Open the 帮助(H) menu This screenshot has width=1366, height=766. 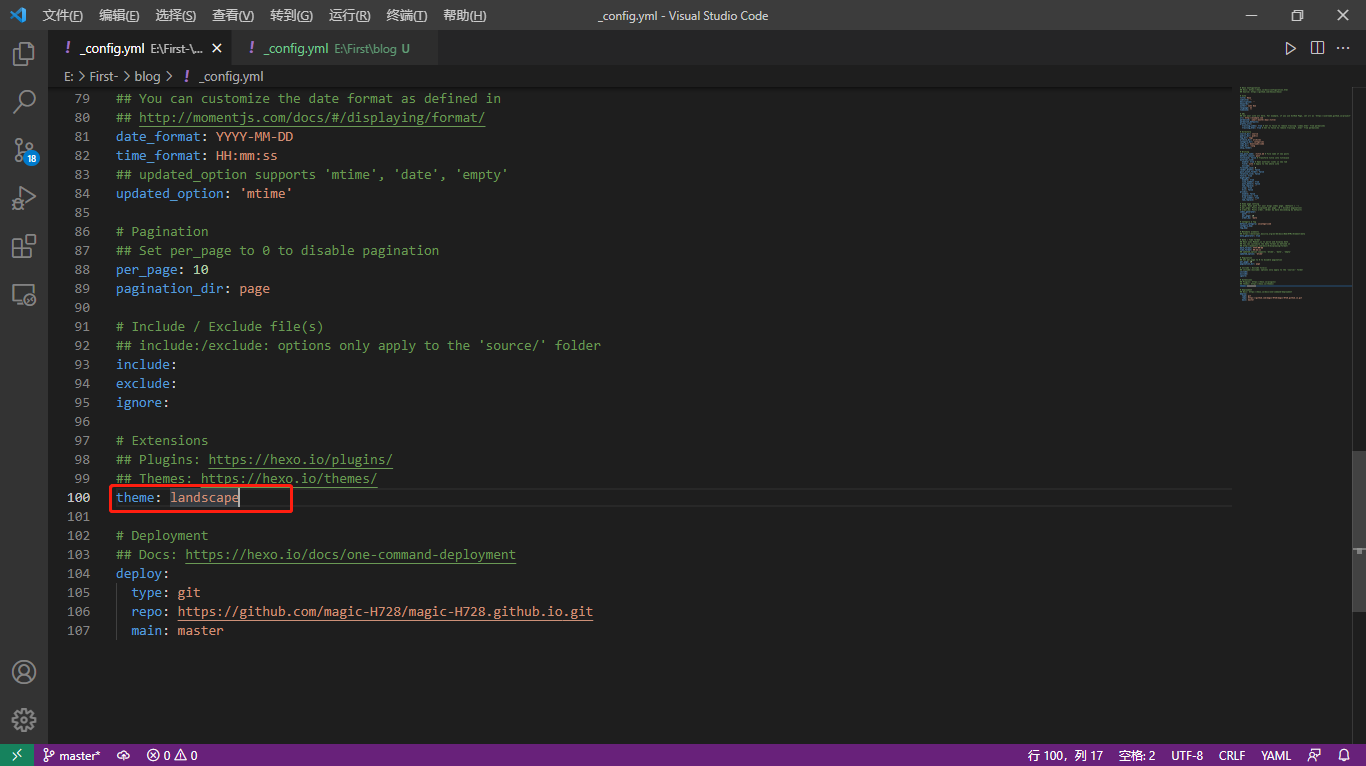(x=465, y=16)
